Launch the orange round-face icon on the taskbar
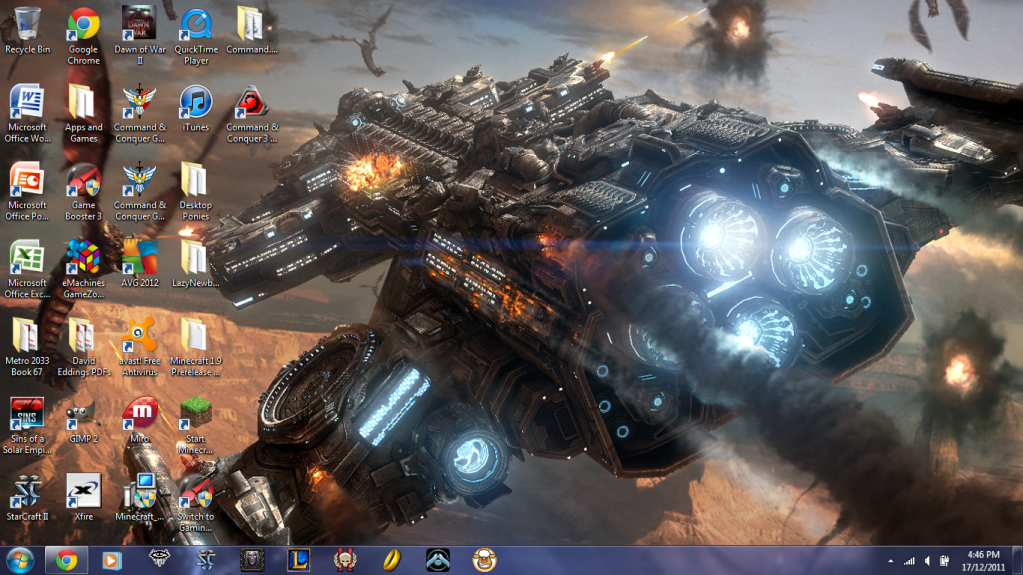The image size is (1023, 575). (484, 560)
